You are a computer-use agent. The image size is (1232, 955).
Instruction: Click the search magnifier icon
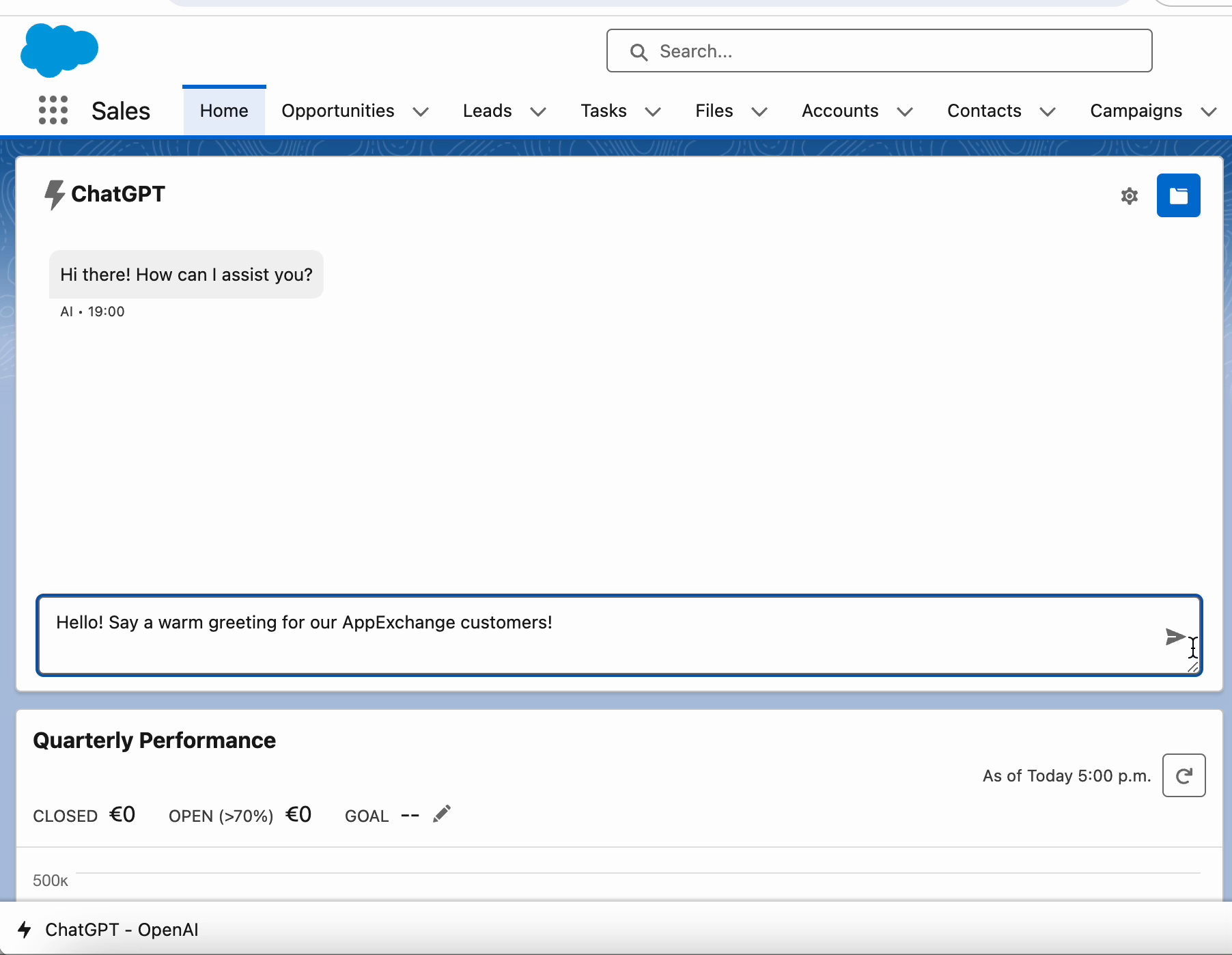click(639, 52)
